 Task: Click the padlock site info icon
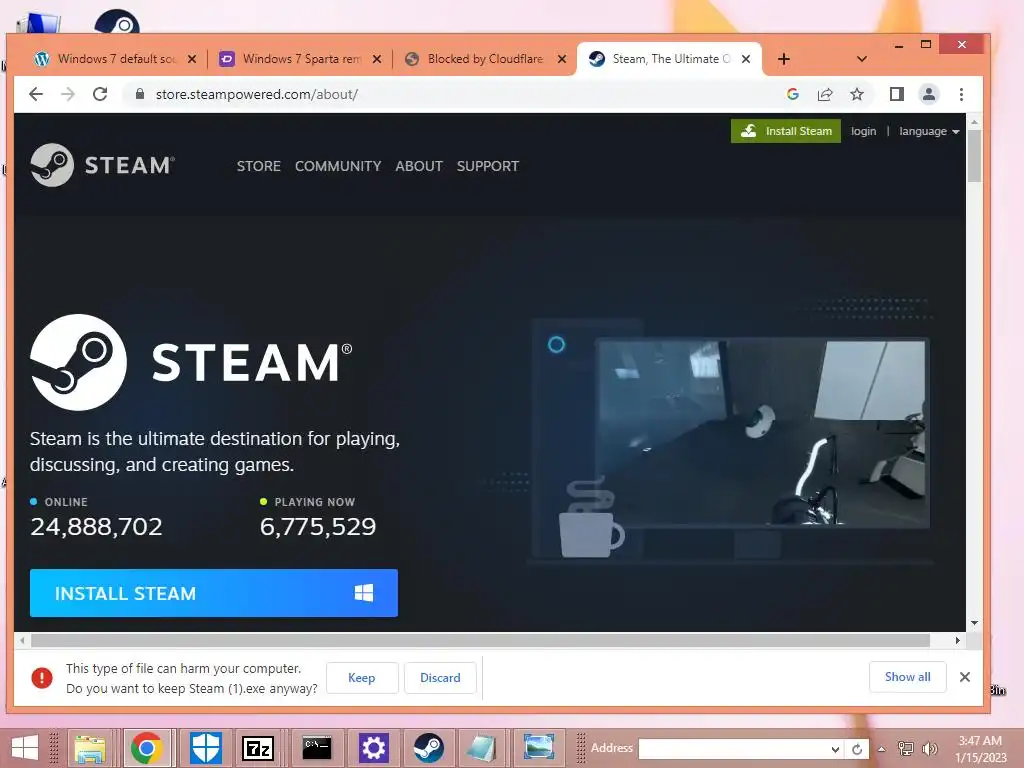click(x=139, y=94)
